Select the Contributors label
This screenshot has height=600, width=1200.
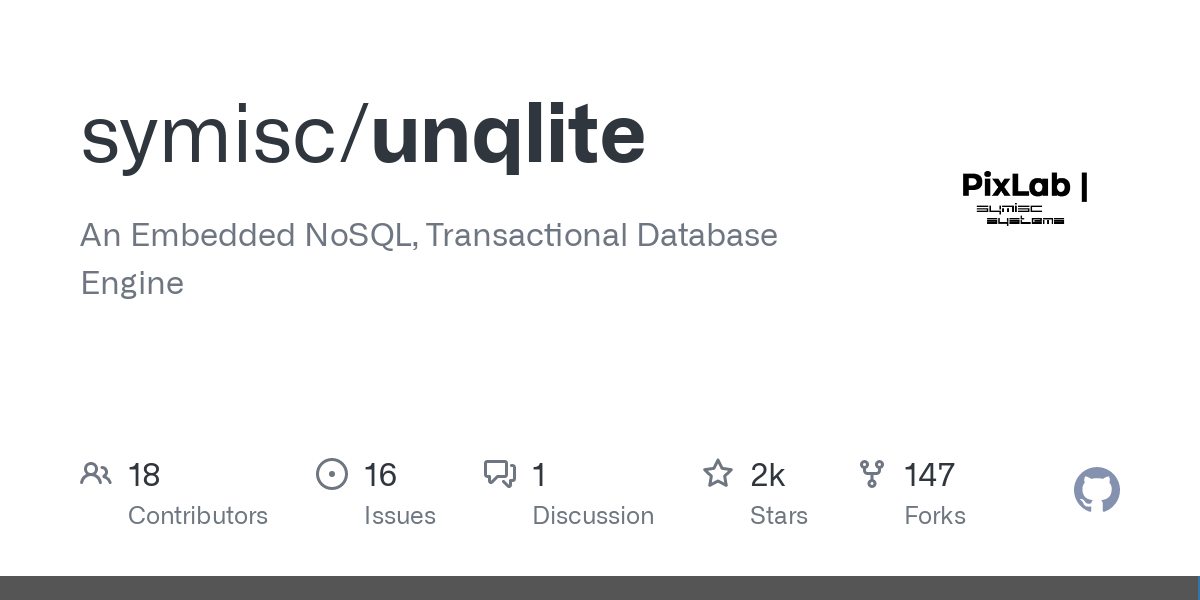point(198,516)
